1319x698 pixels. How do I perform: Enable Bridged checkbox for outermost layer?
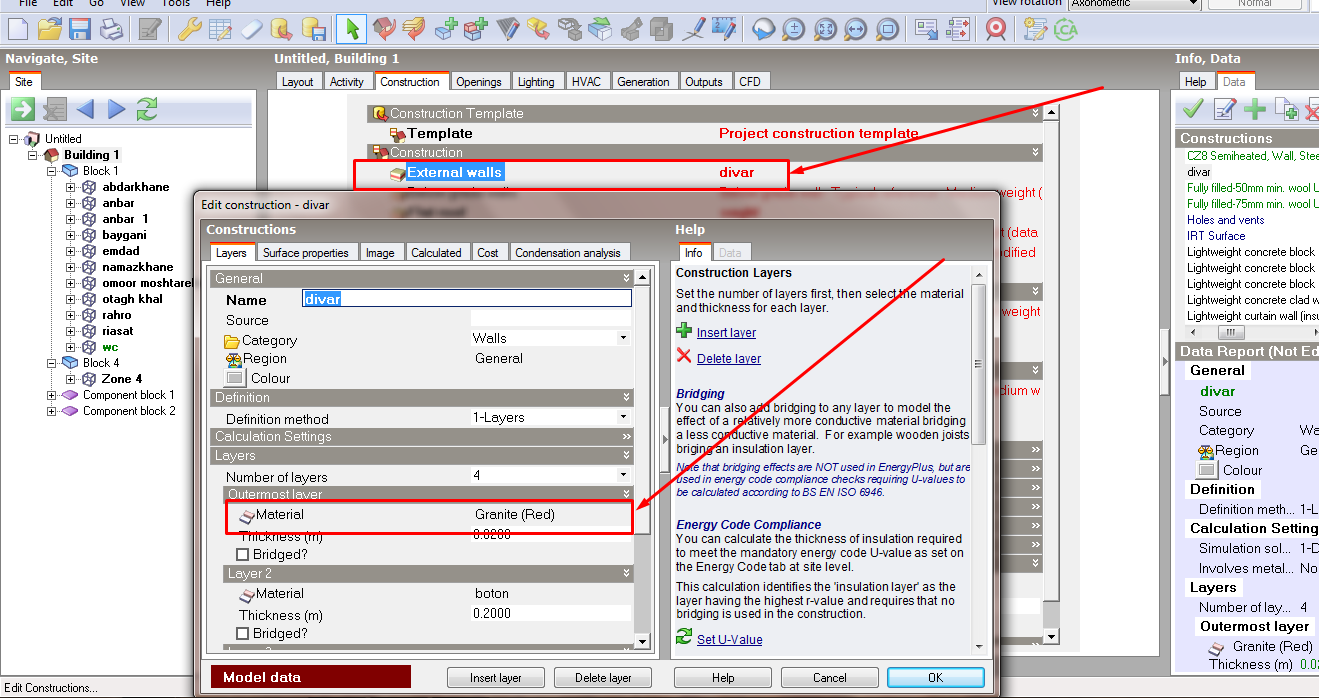tap(243, 554)
